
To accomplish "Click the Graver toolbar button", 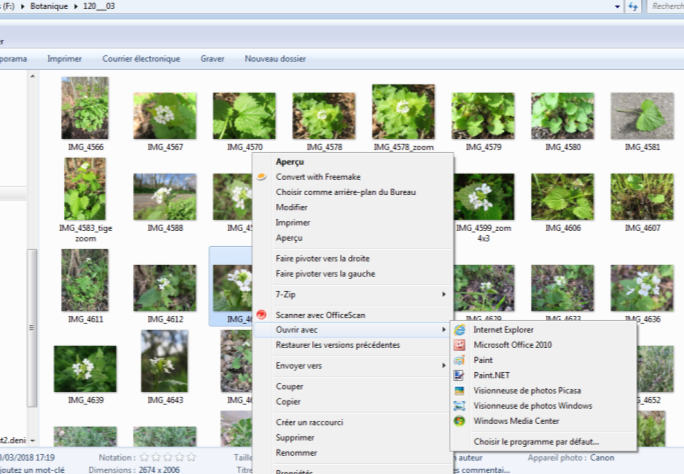I will click(x=212, y=59).
